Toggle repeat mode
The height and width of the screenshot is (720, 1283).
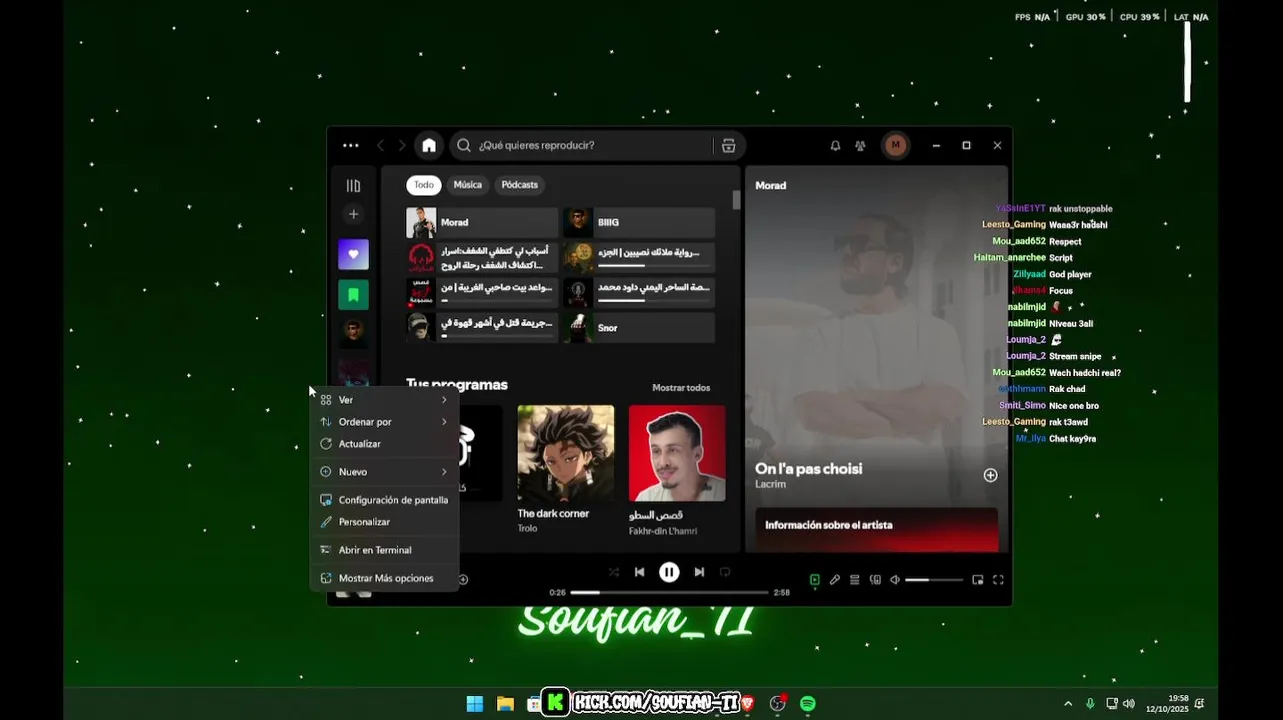[x=725, y=572]
